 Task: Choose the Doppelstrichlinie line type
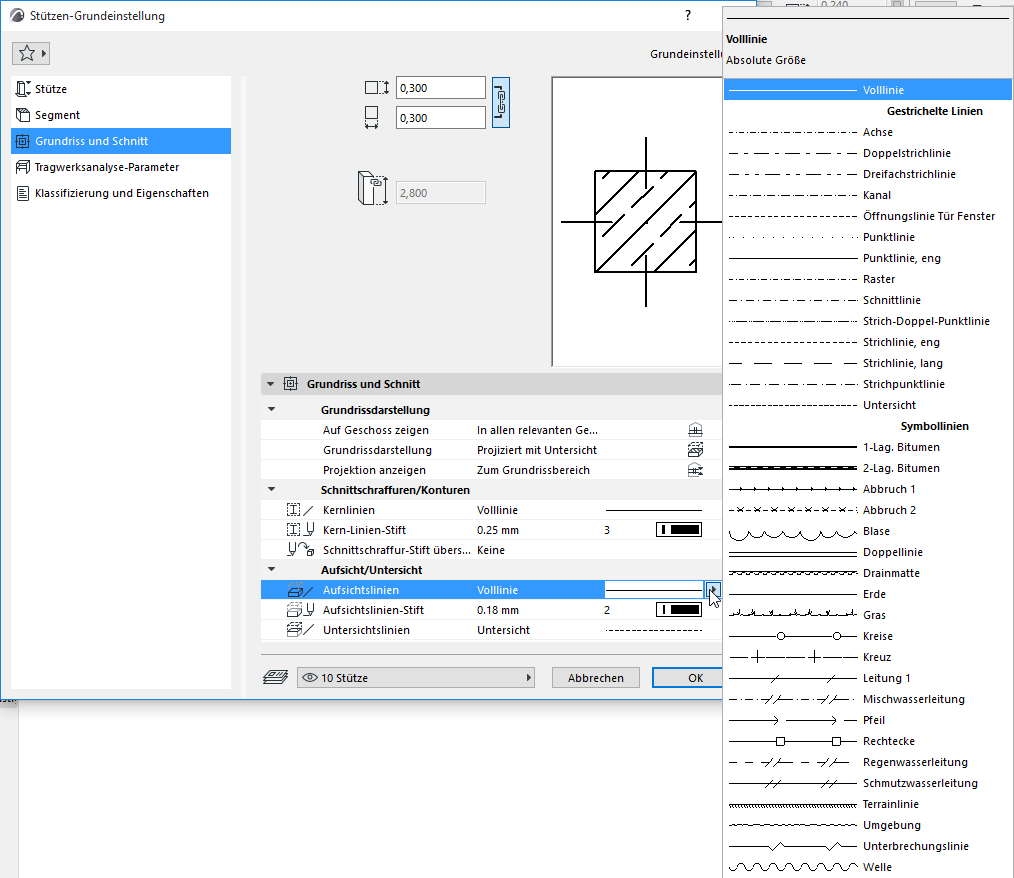click(868, 153)
